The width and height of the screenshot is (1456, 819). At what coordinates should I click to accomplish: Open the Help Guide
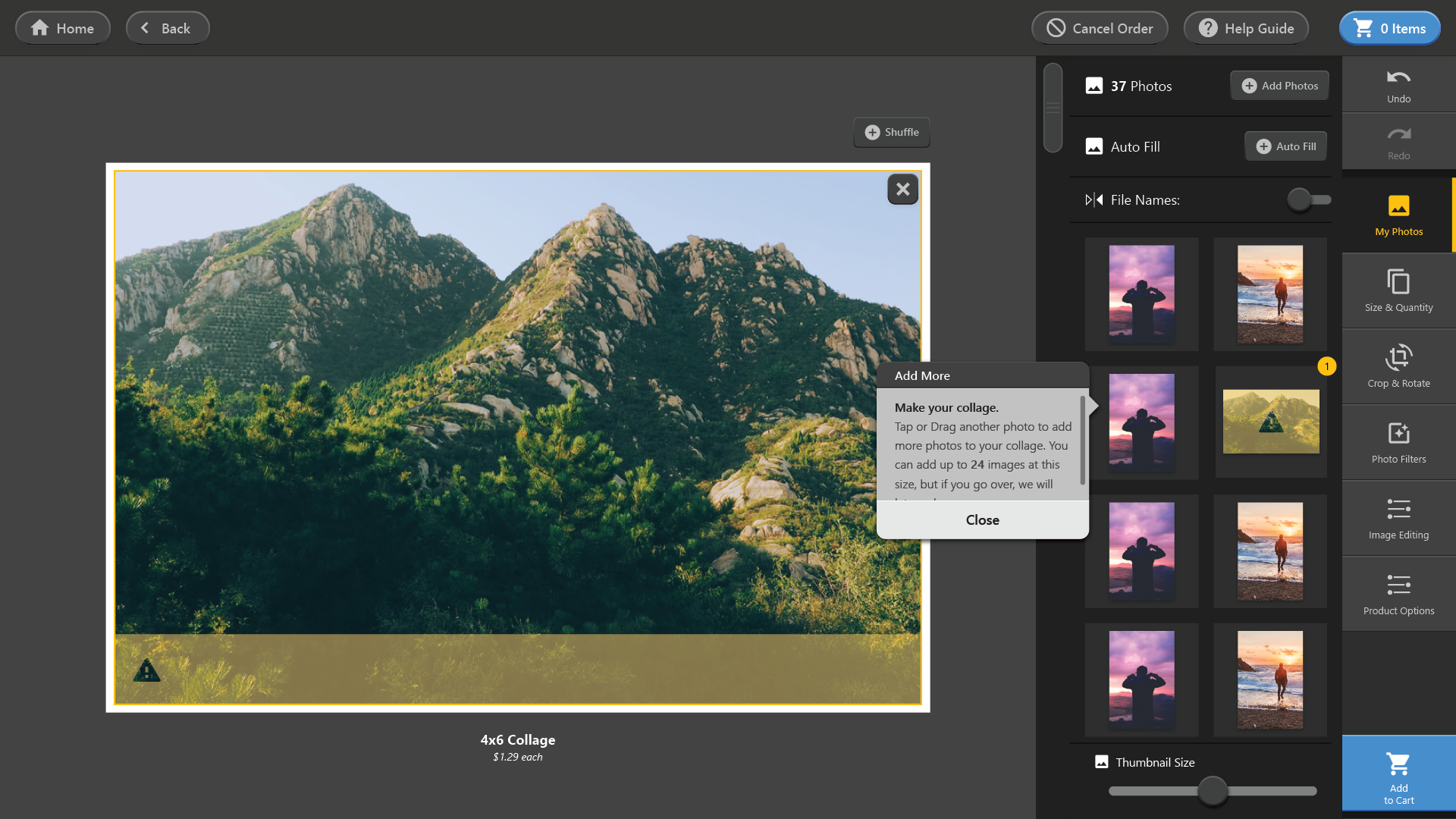(x=1246, y=28)
